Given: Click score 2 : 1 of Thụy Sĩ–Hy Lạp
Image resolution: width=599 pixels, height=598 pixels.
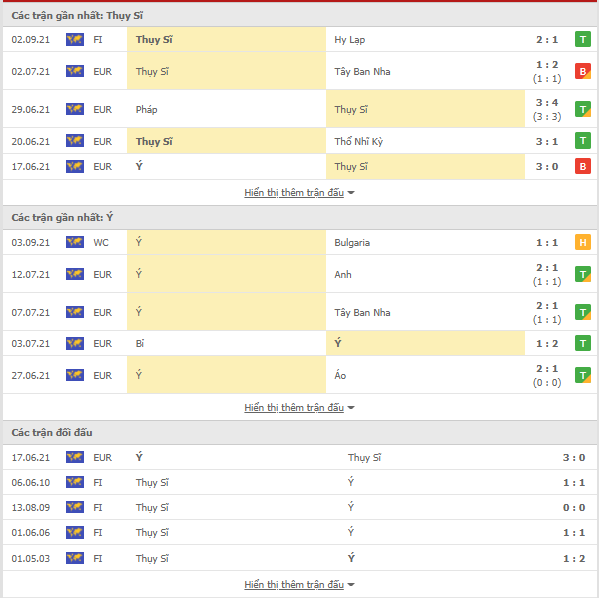Looking at the screenshot, I should click(x=547, y=39).
